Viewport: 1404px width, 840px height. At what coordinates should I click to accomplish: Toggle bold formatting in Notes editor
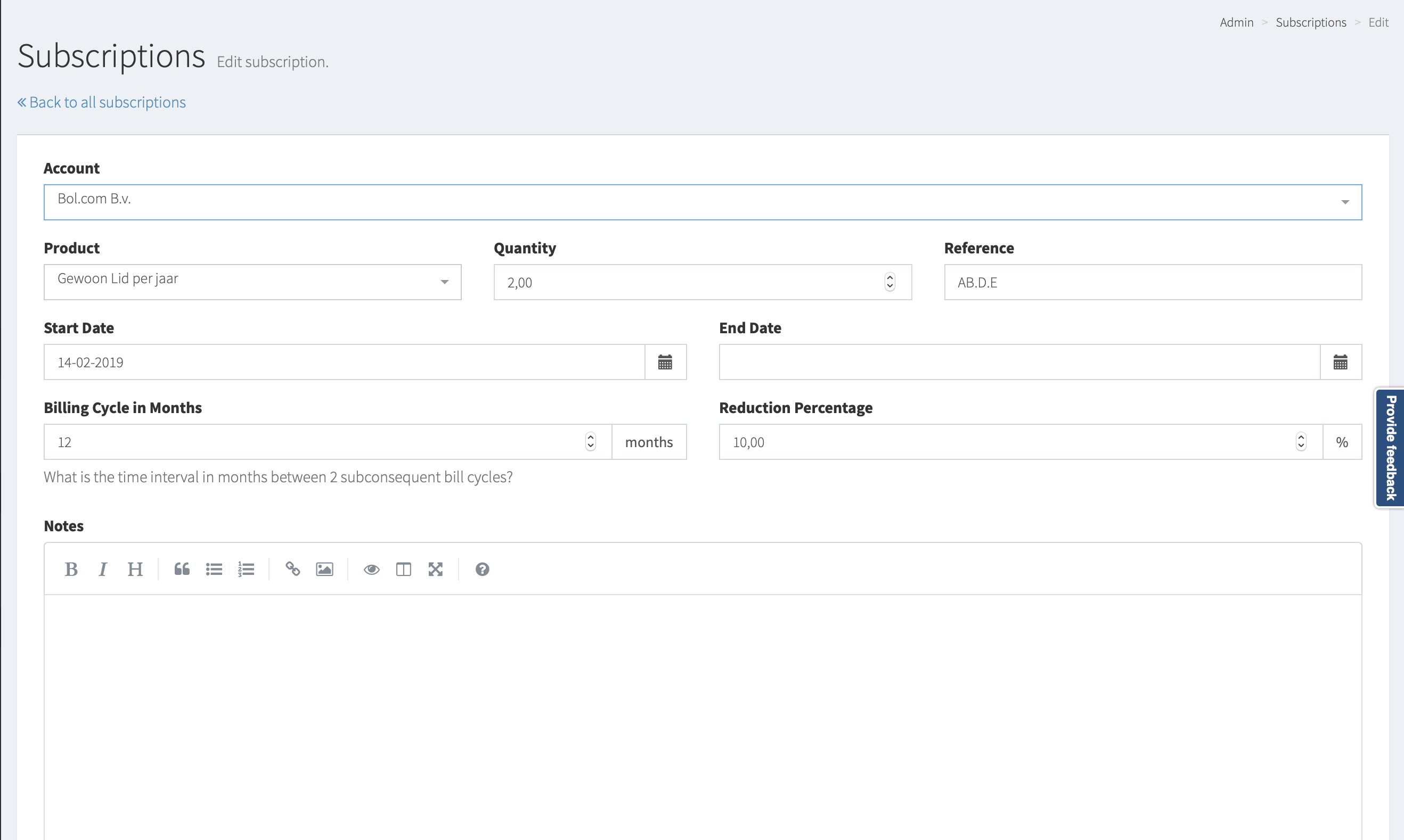[x=71, y=569]
